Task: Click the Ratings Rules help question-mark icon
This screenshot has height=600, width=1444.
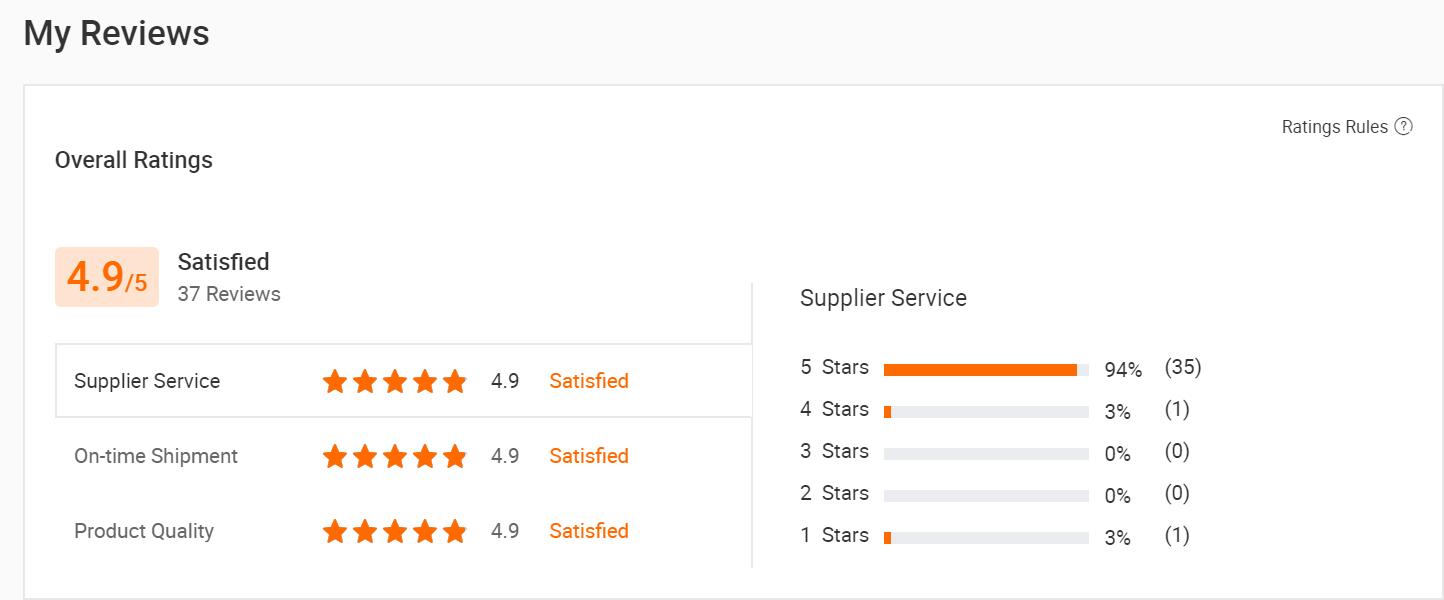Action: click(1404, 127)
